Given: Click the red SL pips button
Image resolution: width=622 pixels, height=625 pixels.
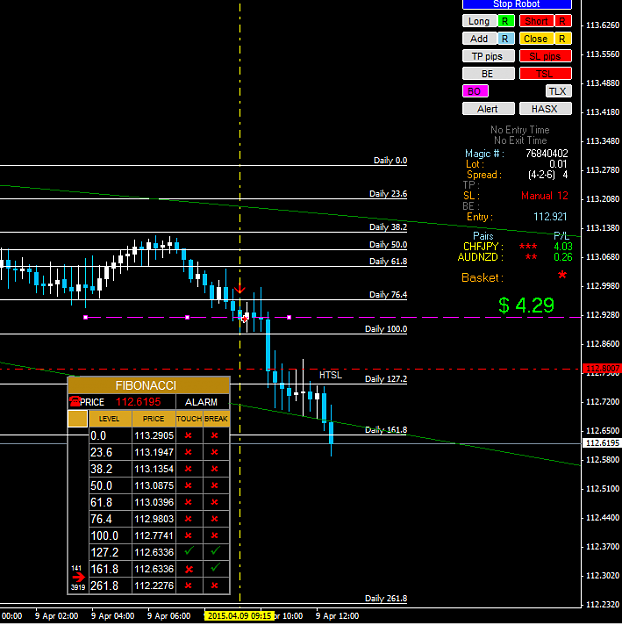Looking at the screenshot, I should [x=545, y=56].
